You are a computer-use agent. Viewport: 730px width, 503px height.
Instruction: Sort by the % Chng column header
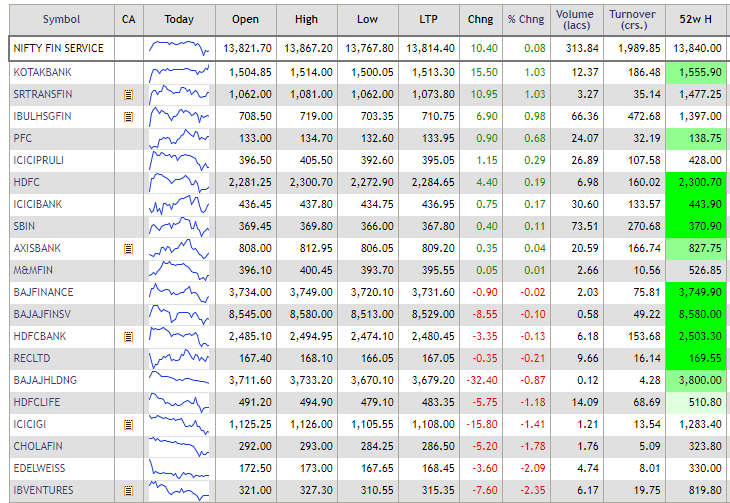(526, 19)
